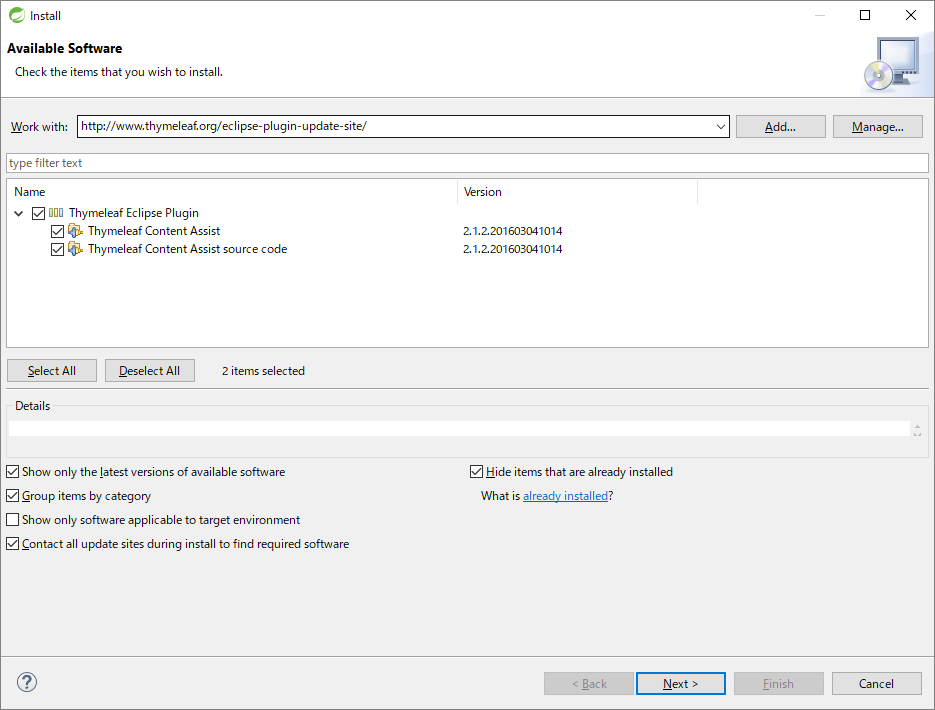Click the Eclipse icon in the title bar

pyautogui.click(x=17, y=15)
